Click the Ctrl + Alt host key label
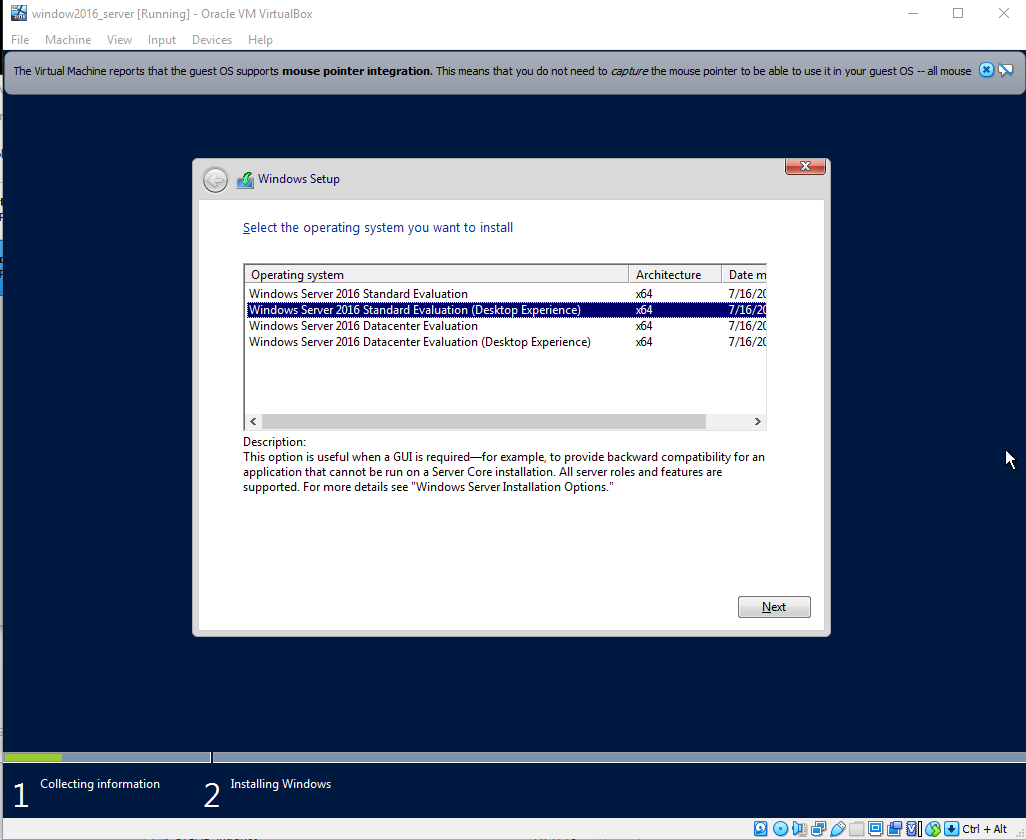This screenshot has width=1026, height=840. pyautogui.click(x=985, y=829)
